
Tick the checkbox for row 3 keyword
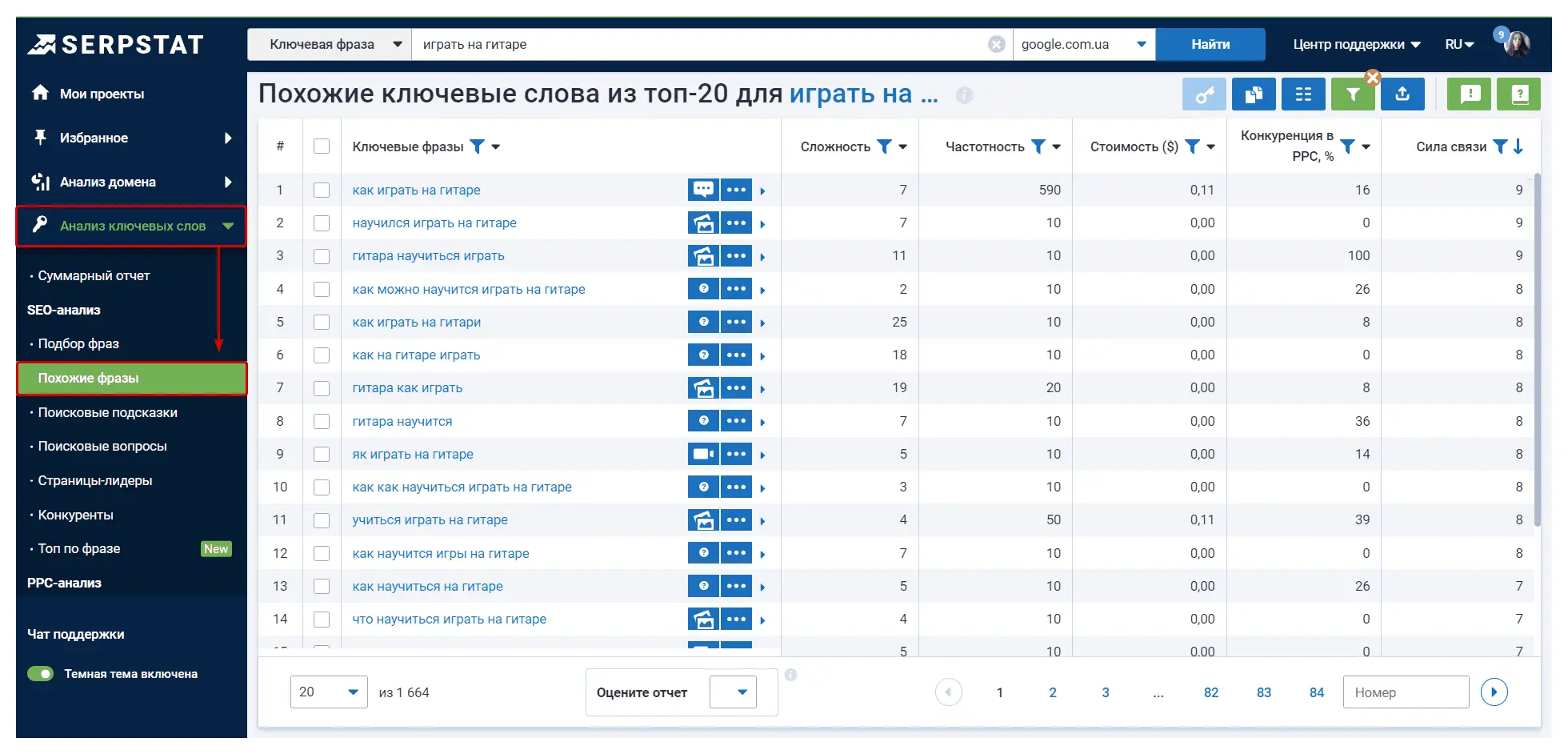(322, 256)
